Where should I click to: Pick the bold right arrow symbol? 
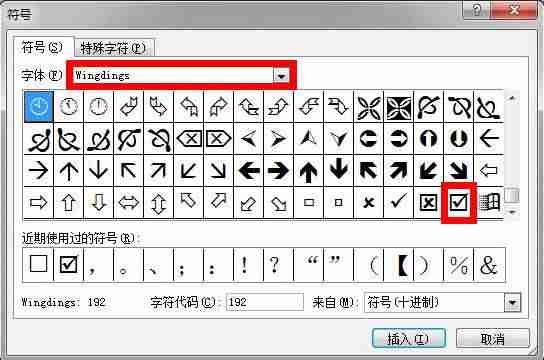click(278, 170)
